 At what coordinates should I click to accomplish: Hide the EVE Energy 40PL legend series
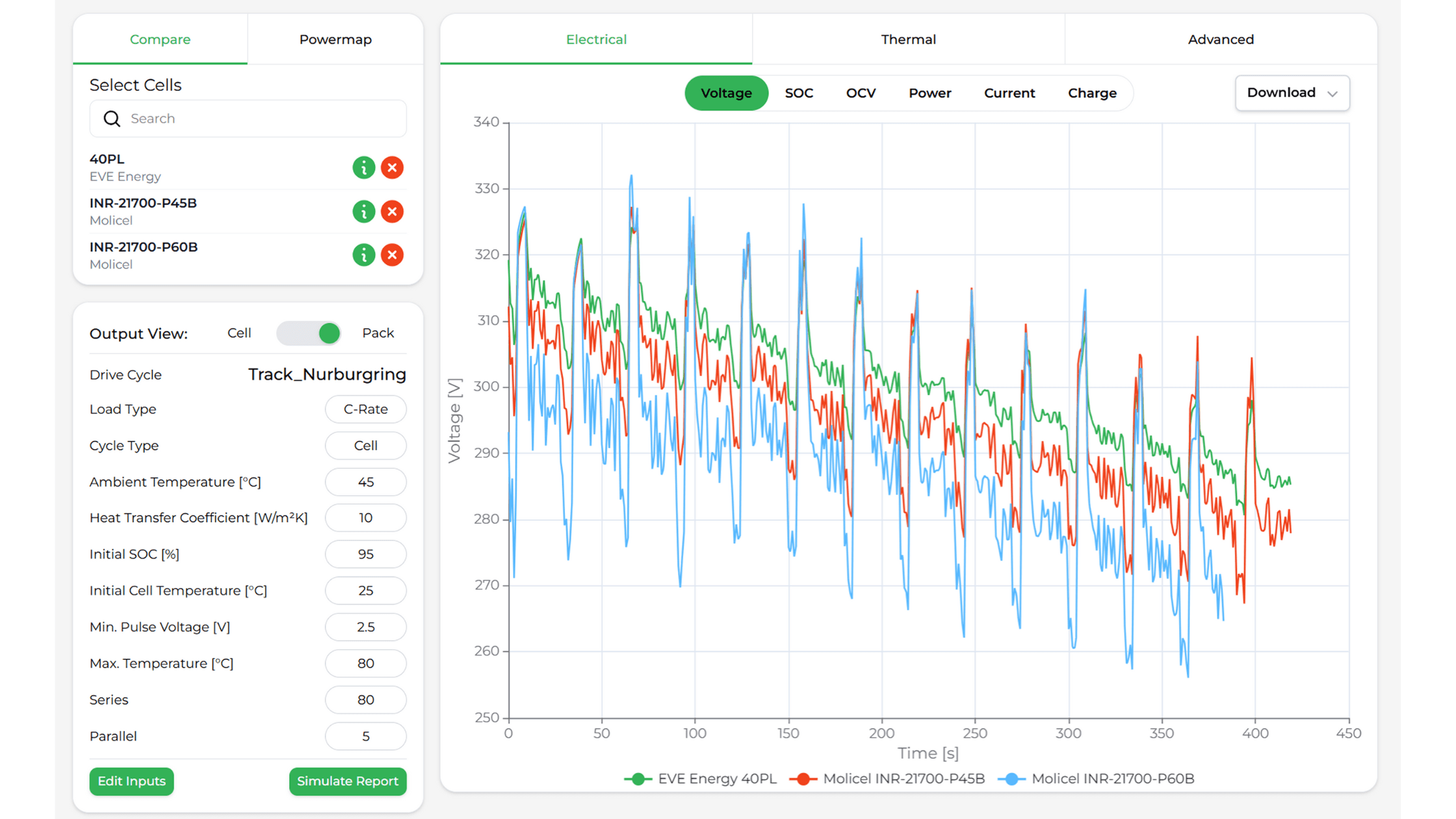click(701, 779)
